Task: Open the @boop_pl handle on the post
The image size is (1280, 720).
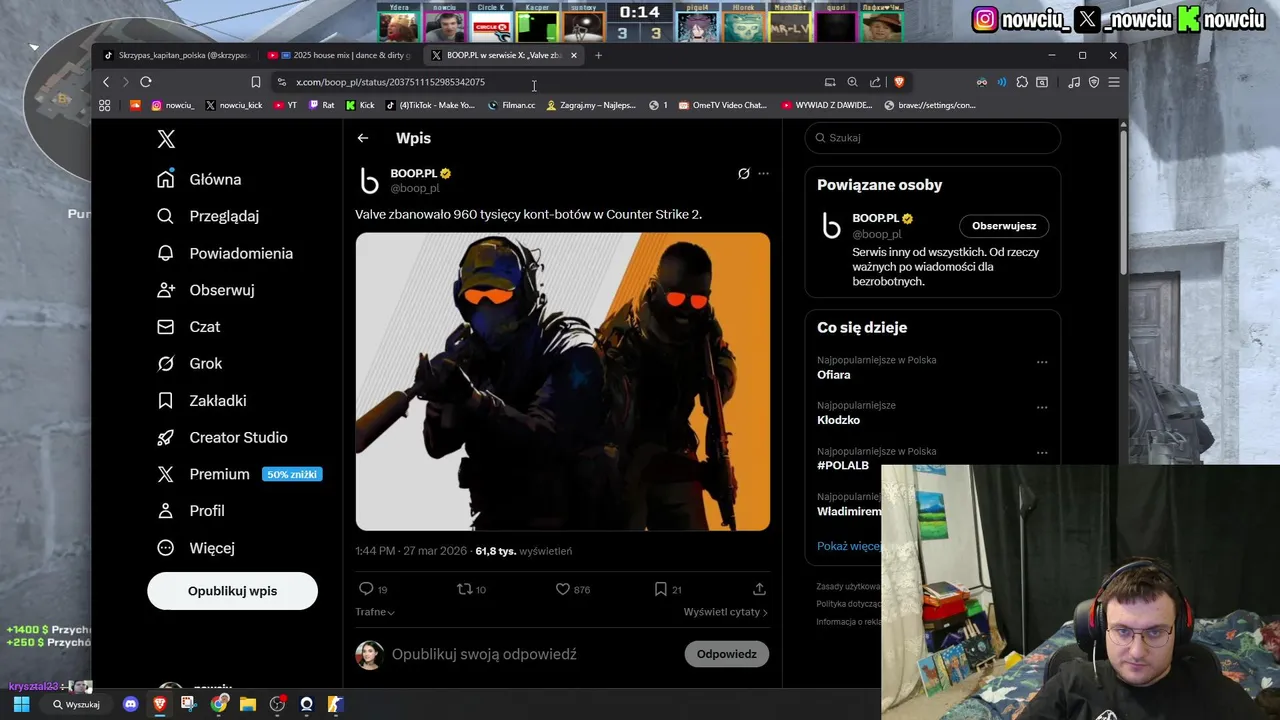Action: [414, 188]
